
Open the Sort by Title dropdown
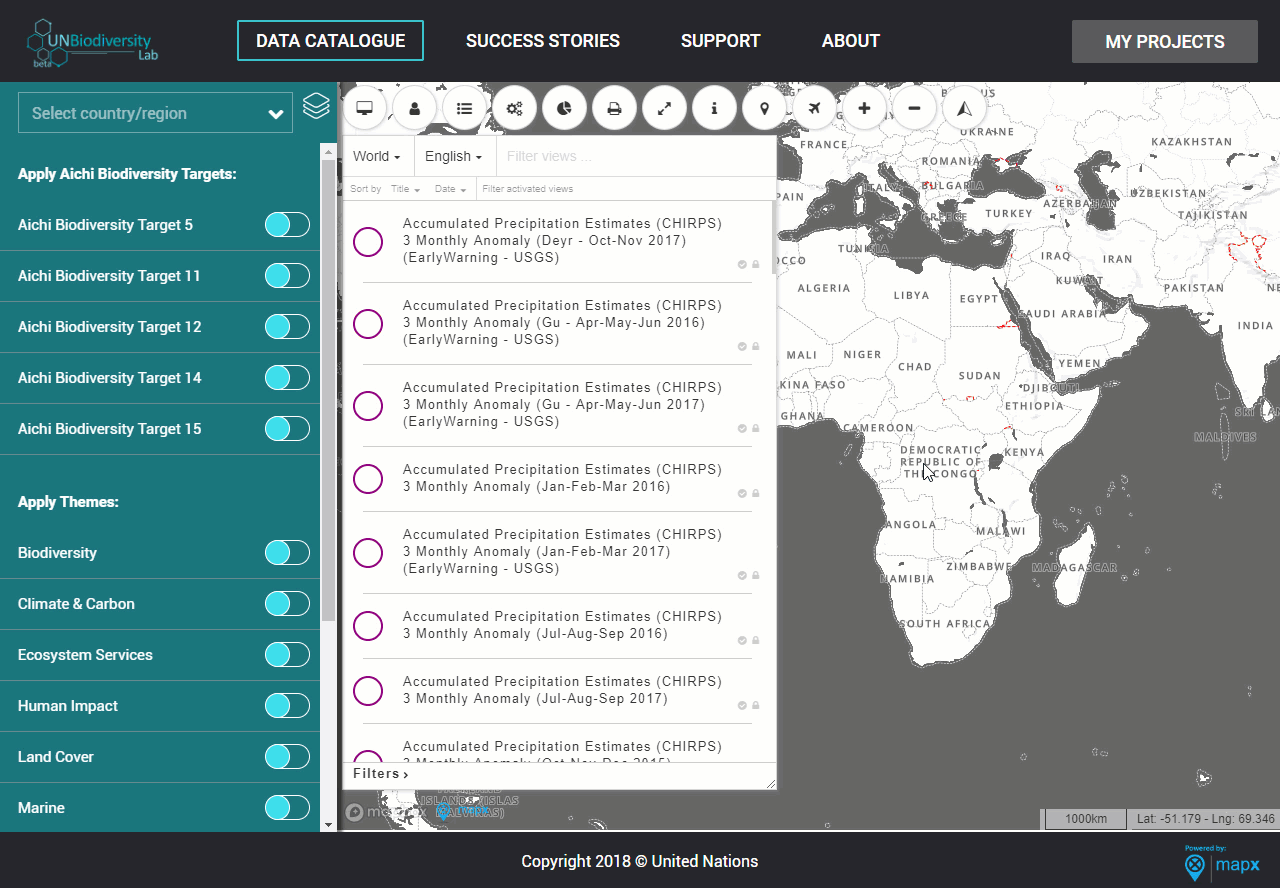[x=405, y=189]
